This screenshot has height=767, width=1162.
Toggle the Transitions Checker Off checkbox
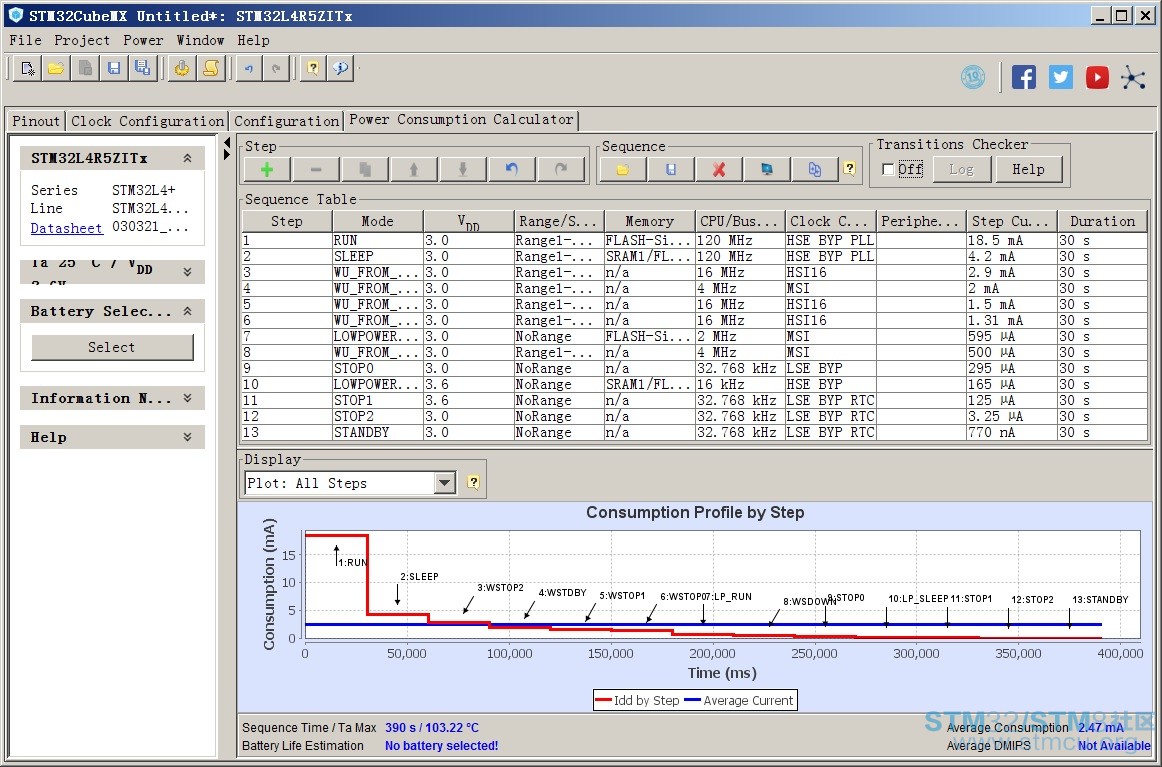click(888, 170)
